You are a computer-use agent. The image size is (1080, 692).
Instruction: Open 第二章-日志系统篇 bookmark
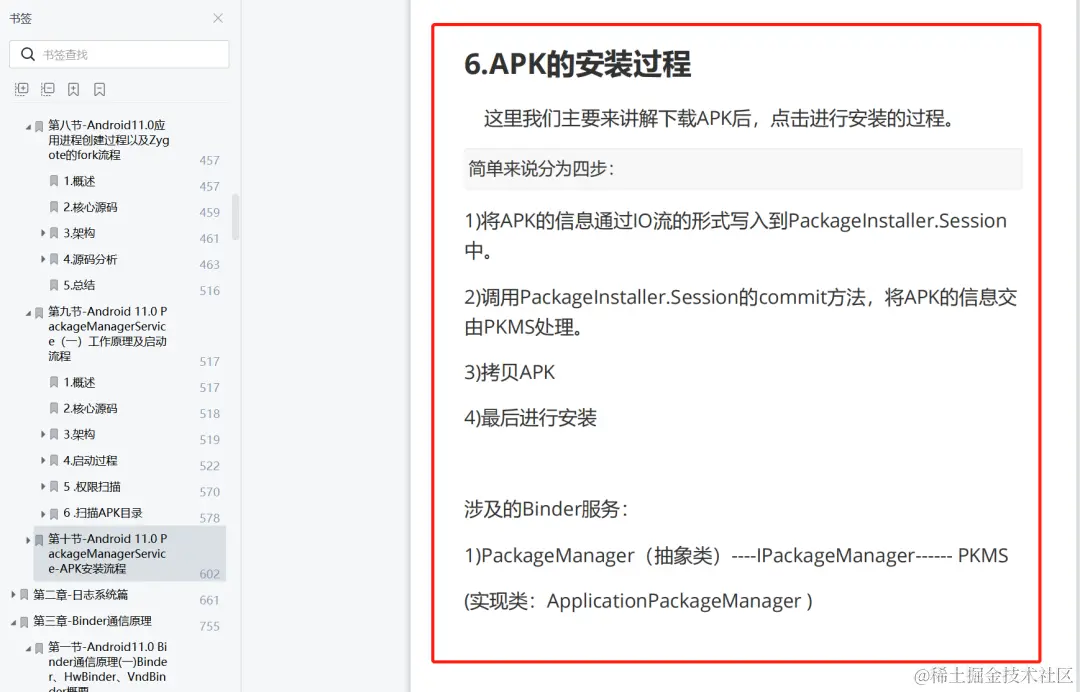pyautogui.click(x=81, y=595)
